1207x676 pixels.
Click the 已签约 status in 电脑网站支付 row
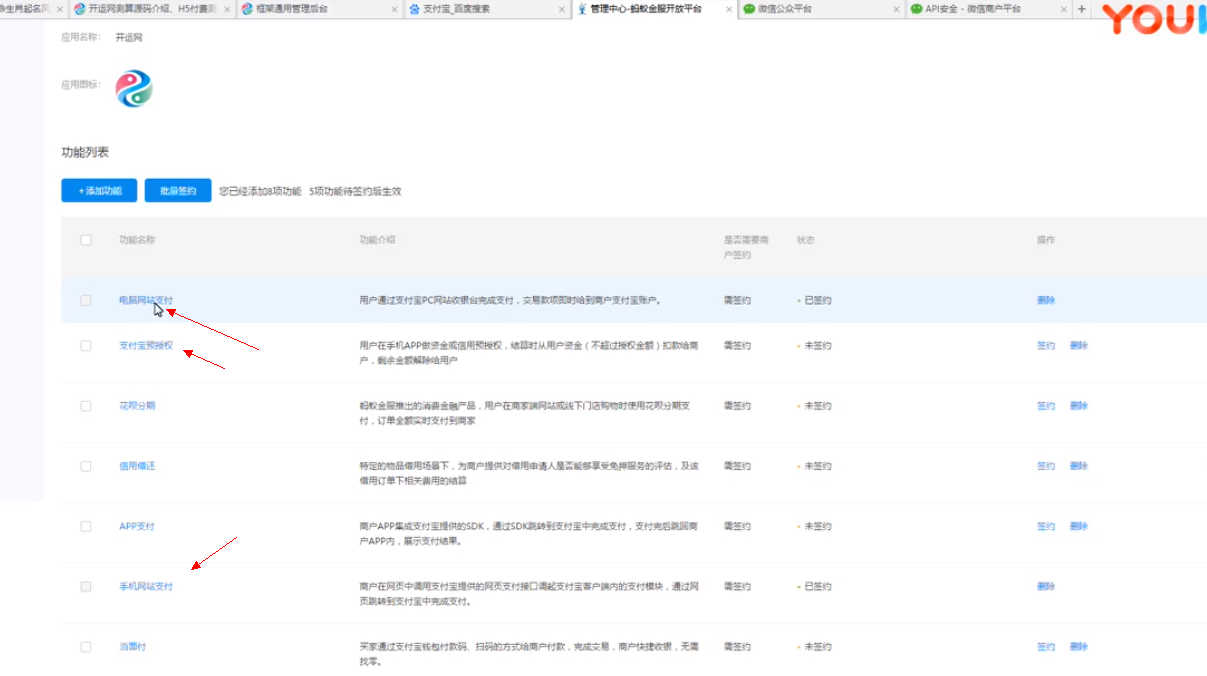[817, 300]
